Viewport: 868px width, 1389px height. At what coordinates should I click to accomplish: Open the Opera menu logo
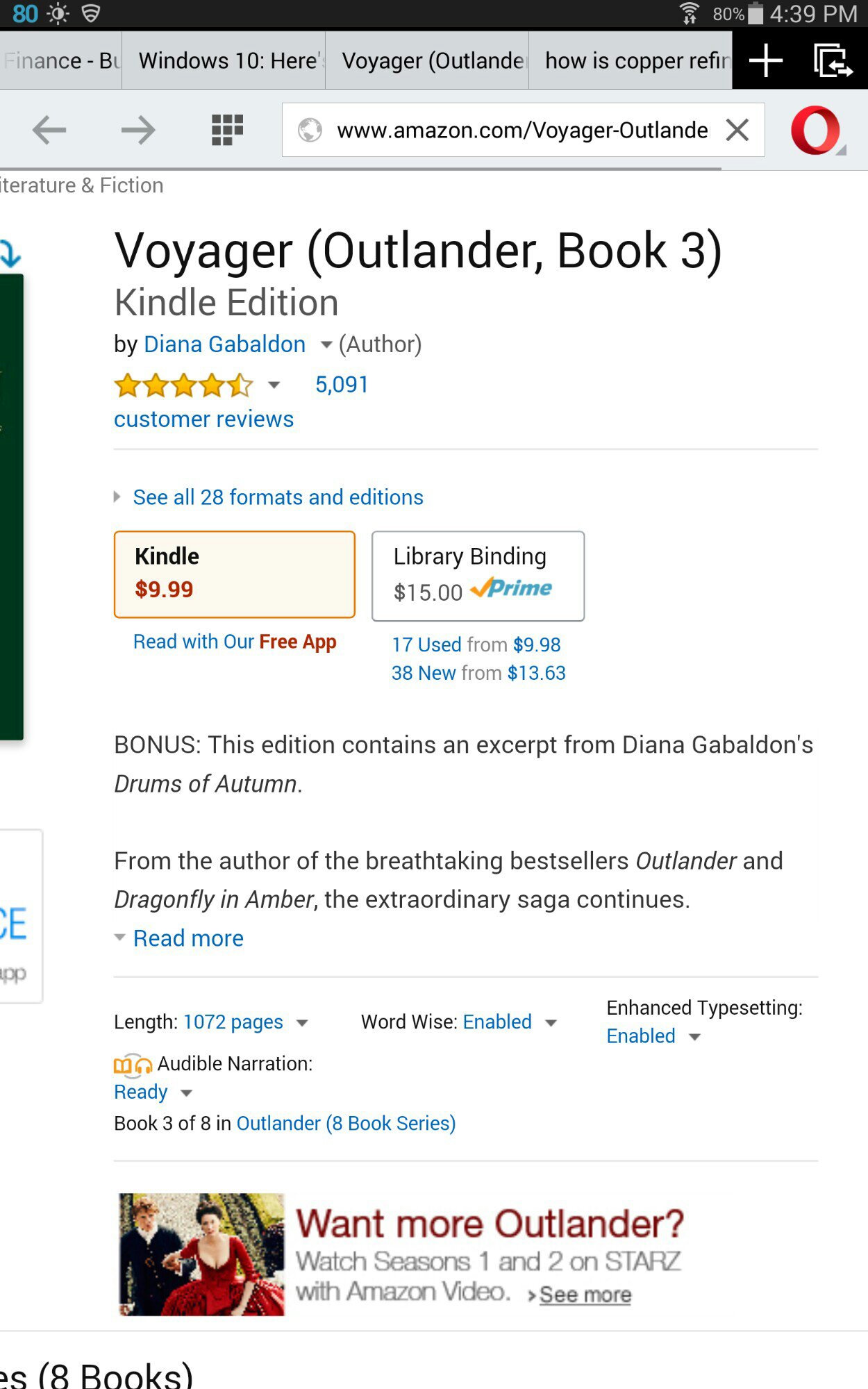click(x=816, y=130)
